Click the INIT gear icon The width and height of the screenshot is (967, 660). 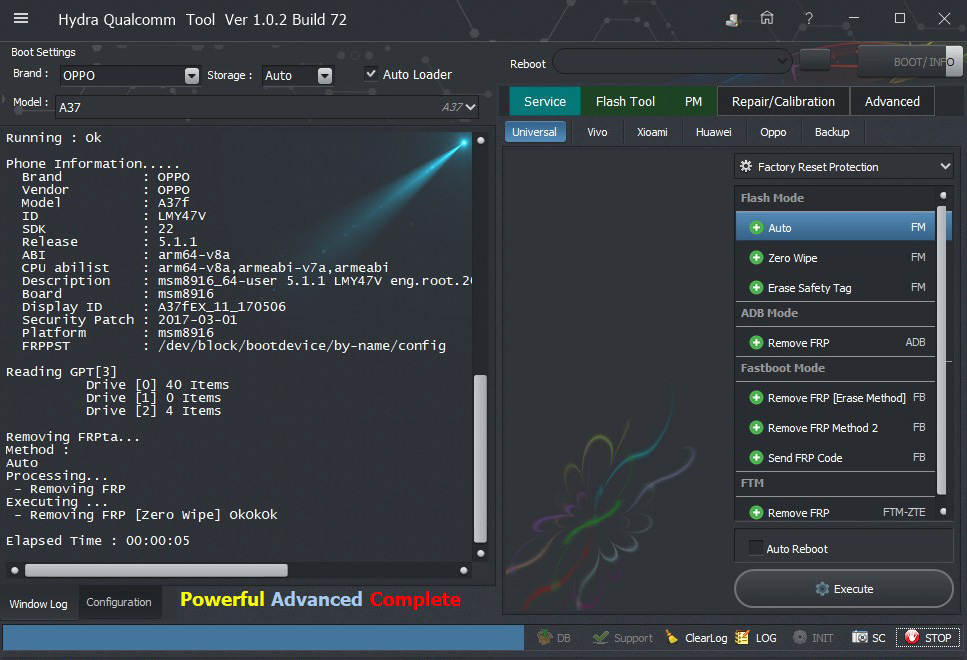[x=799, y=637]
